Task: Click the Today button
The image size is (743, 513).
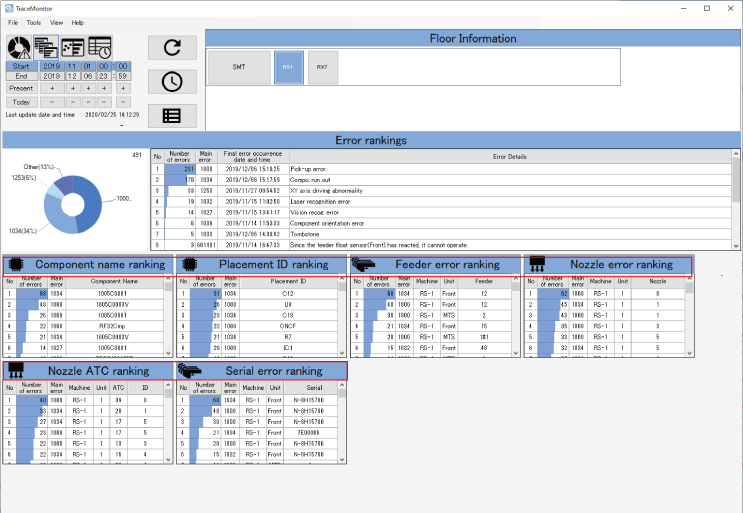Action: click(x=21, y=102)
